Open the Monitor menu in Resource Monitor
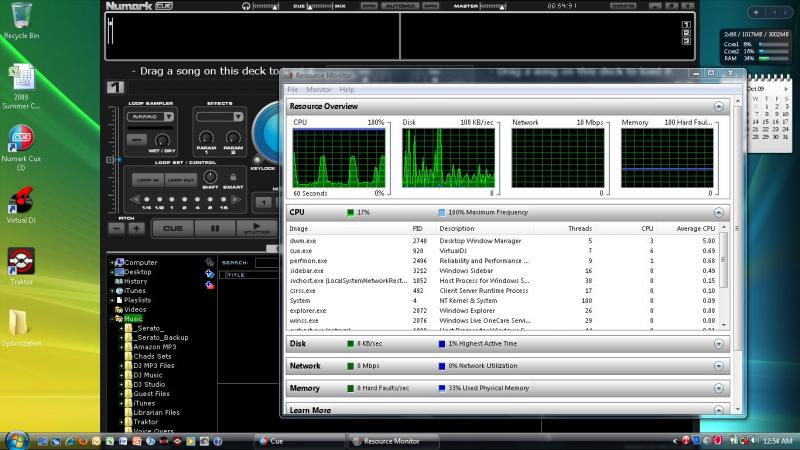 tap(319, 89)
